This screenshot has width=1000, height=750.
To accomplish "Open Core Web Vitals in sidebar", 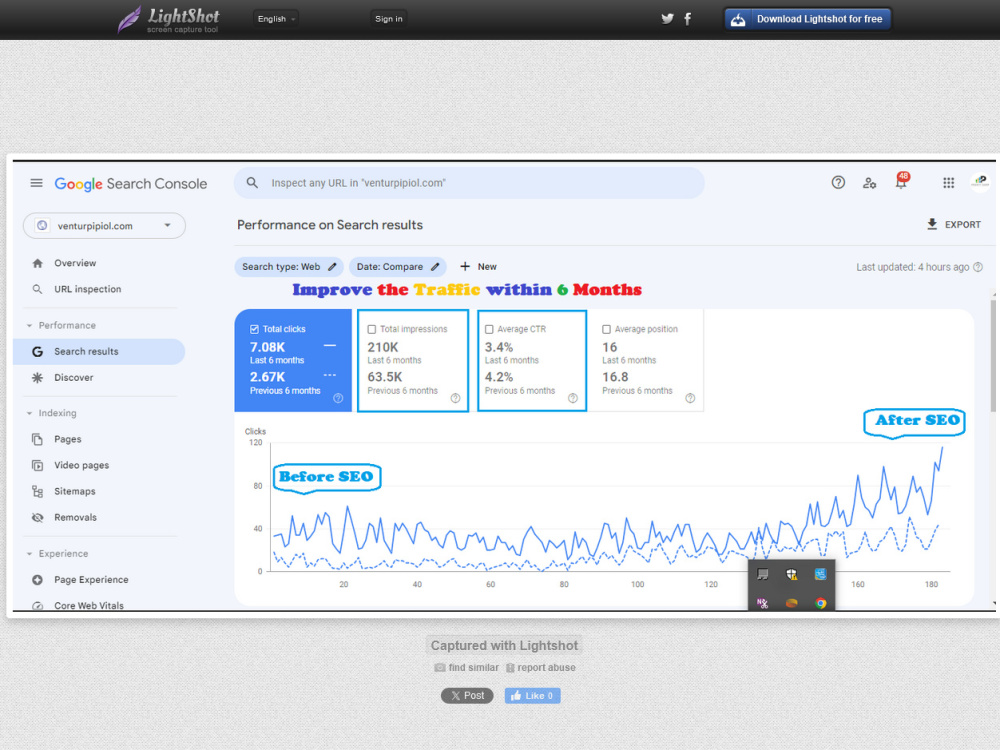I will click(x=89, y=605).
